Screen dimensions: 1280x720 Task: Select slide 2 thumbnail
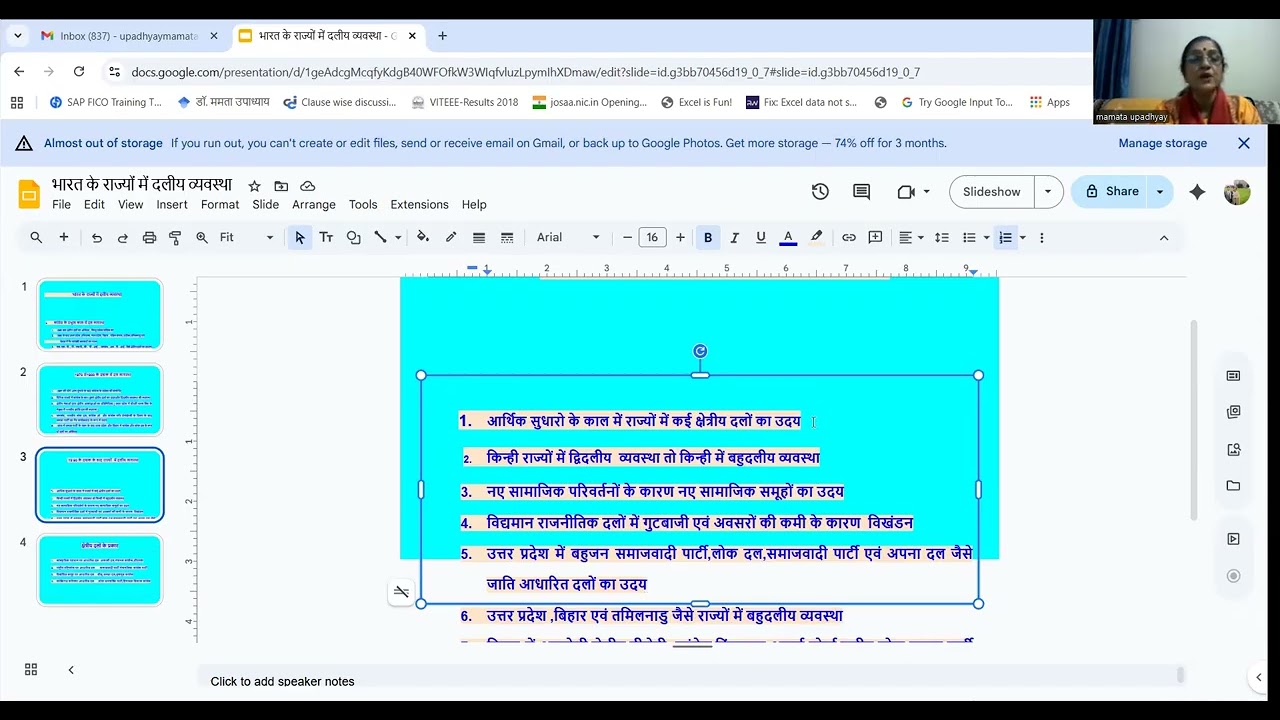[99, 400]
